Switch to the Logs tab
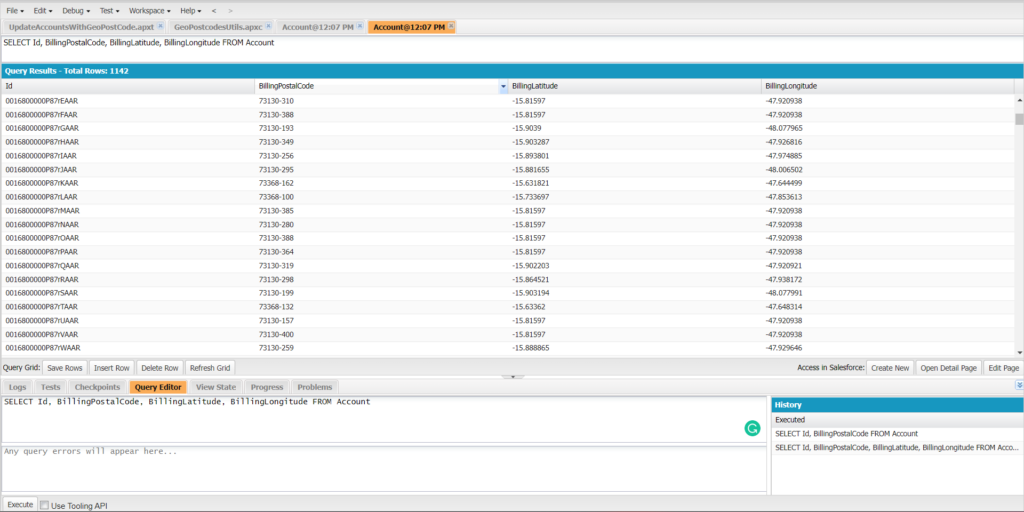The height and width of the screenshot is (512, 1024). point(18,387)
